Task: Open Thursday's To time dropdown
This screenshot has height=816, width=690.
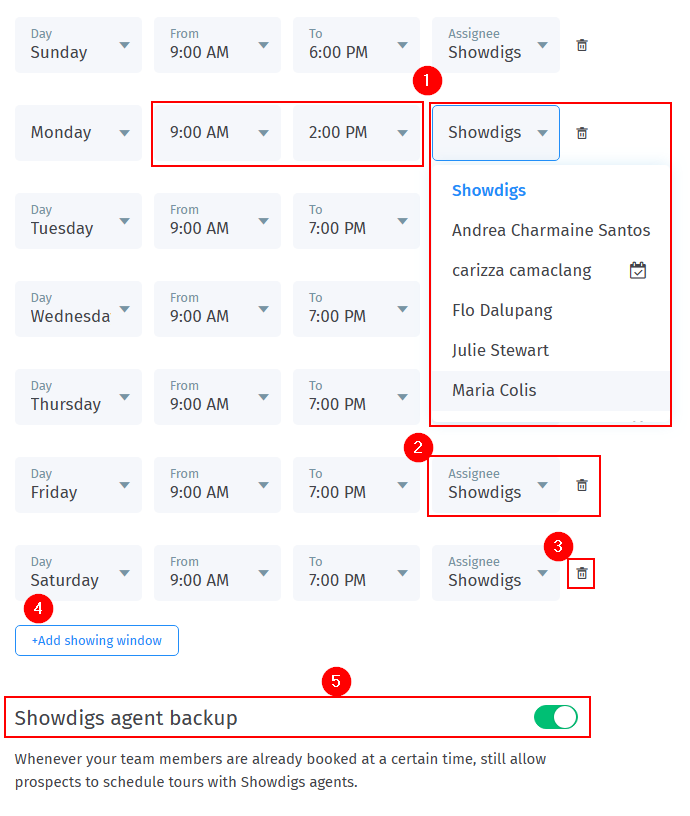Action: [356, 397]
